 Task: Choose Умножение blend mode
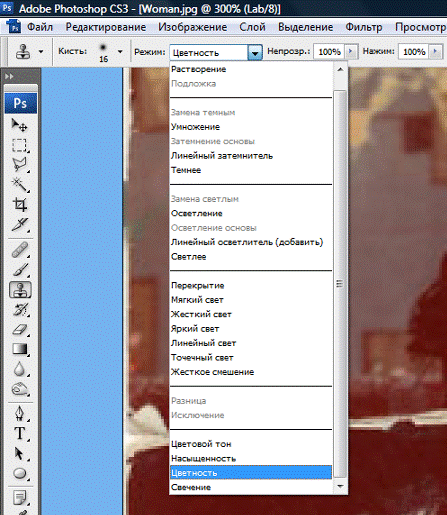point(251,127)
